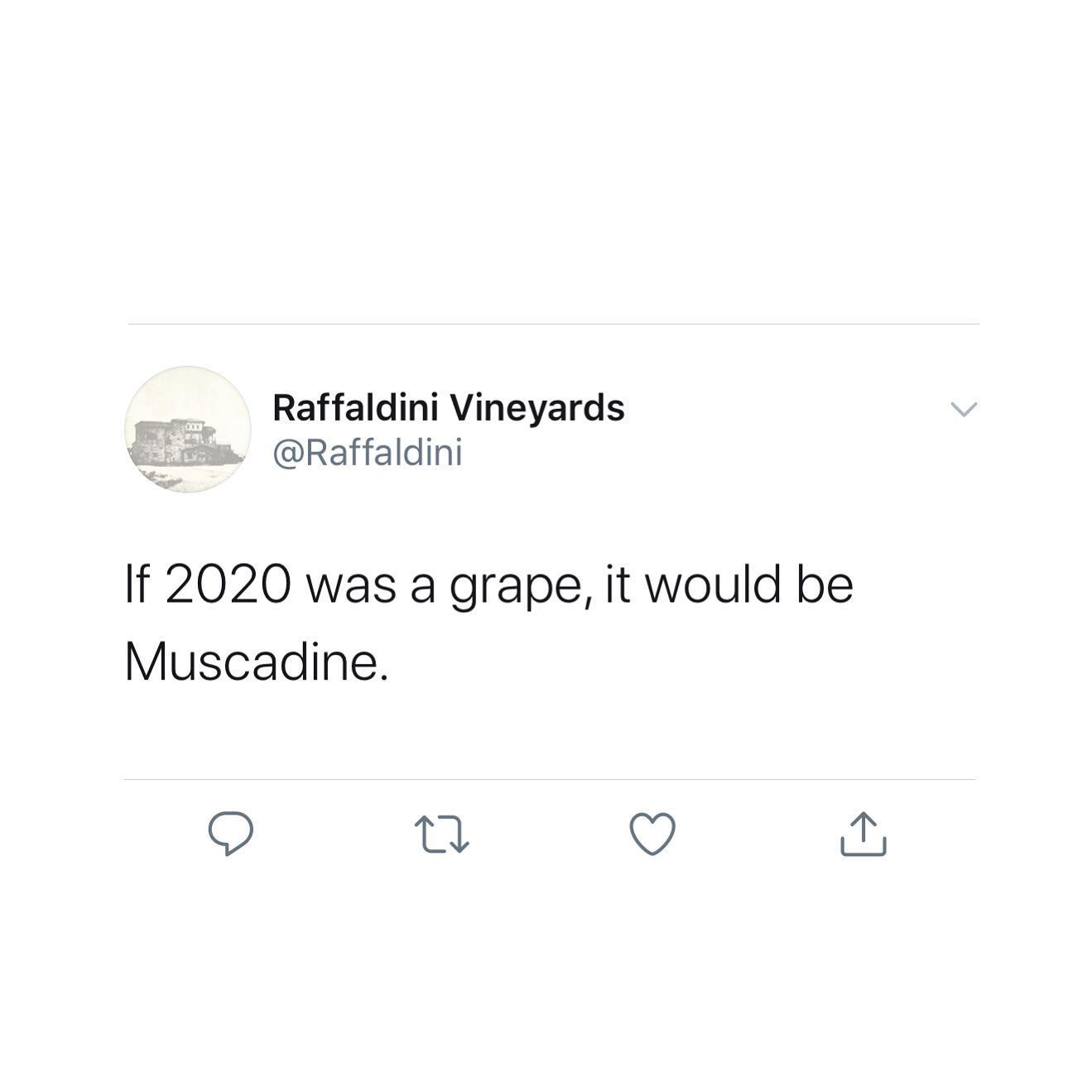Click the word Muscadine in the tweet
This screenshot has height=1092, width=1092.
[252, 662]
